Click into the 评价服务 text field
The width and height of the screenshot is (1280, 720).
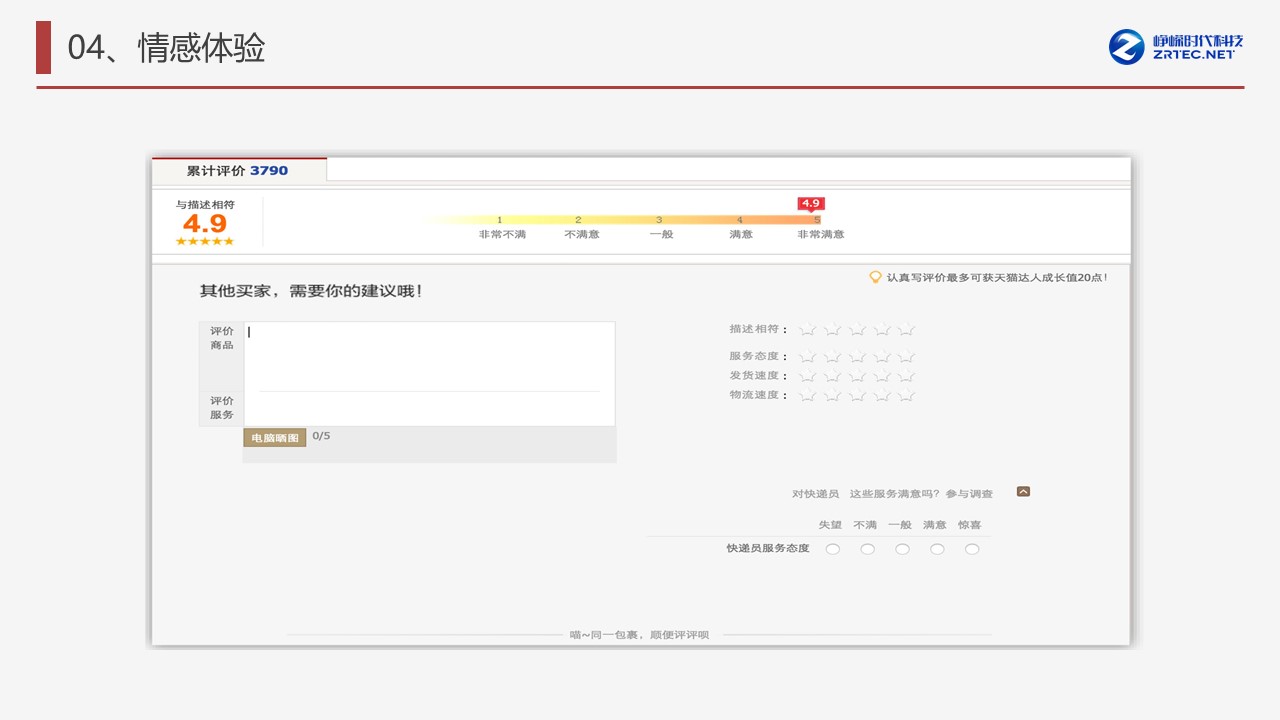pos(428,409)
